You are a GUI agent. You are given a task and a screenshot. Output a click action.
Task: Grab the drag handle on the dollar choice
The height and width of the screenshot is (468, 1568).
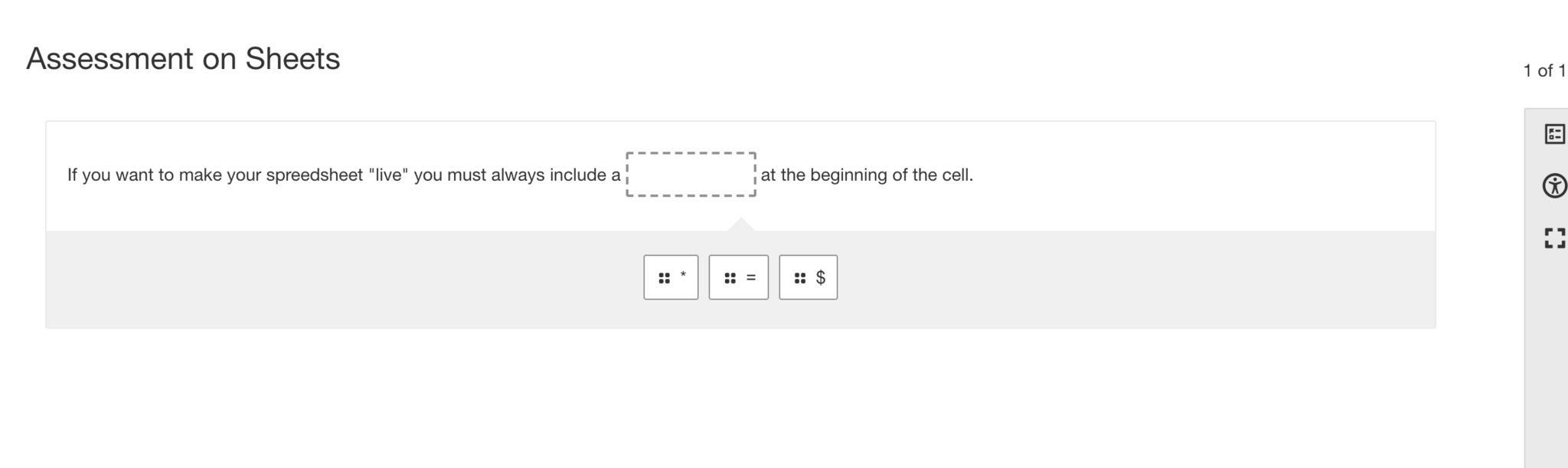[x=800, y=278]
